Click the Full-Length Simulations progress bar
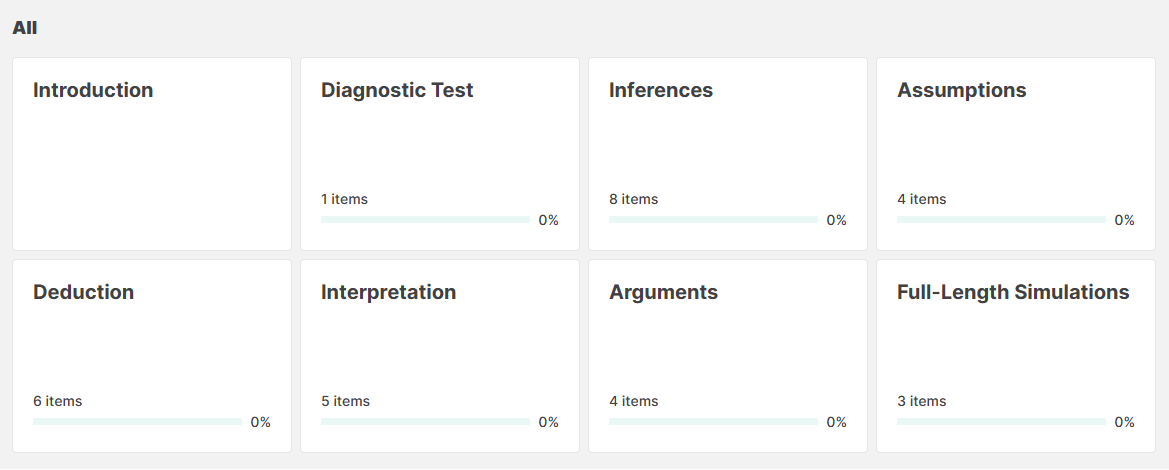Image resolution: width=1169 pixels, height=470 pixels. tap(1001, 421)
